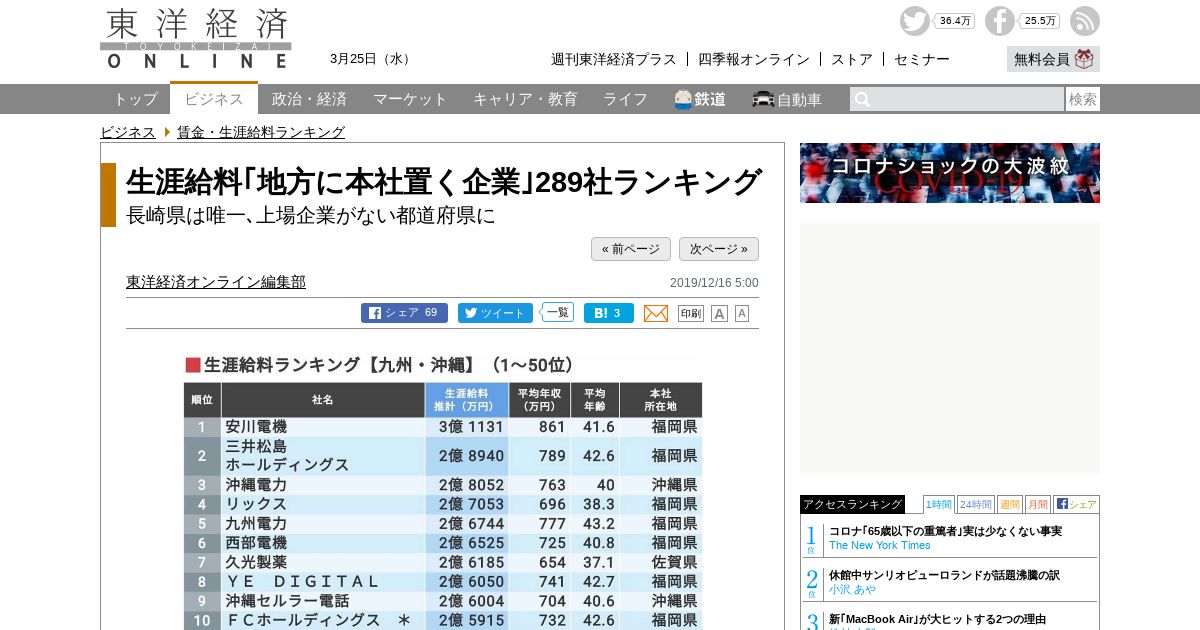Open 四季報オンライン link
Image resolution: width=1200 pixels, height=630 pixels.
754,59
